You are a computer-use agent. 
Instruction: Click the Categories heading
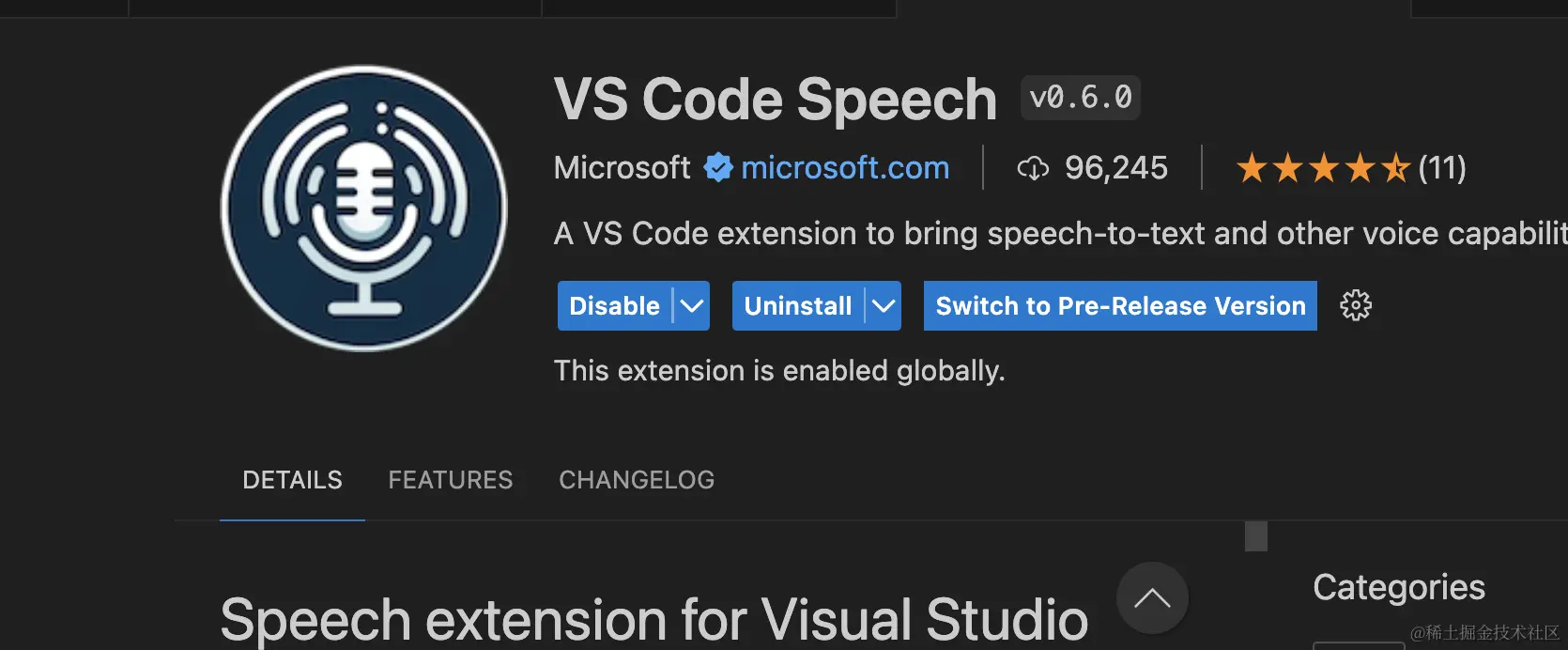point(1399,587)
